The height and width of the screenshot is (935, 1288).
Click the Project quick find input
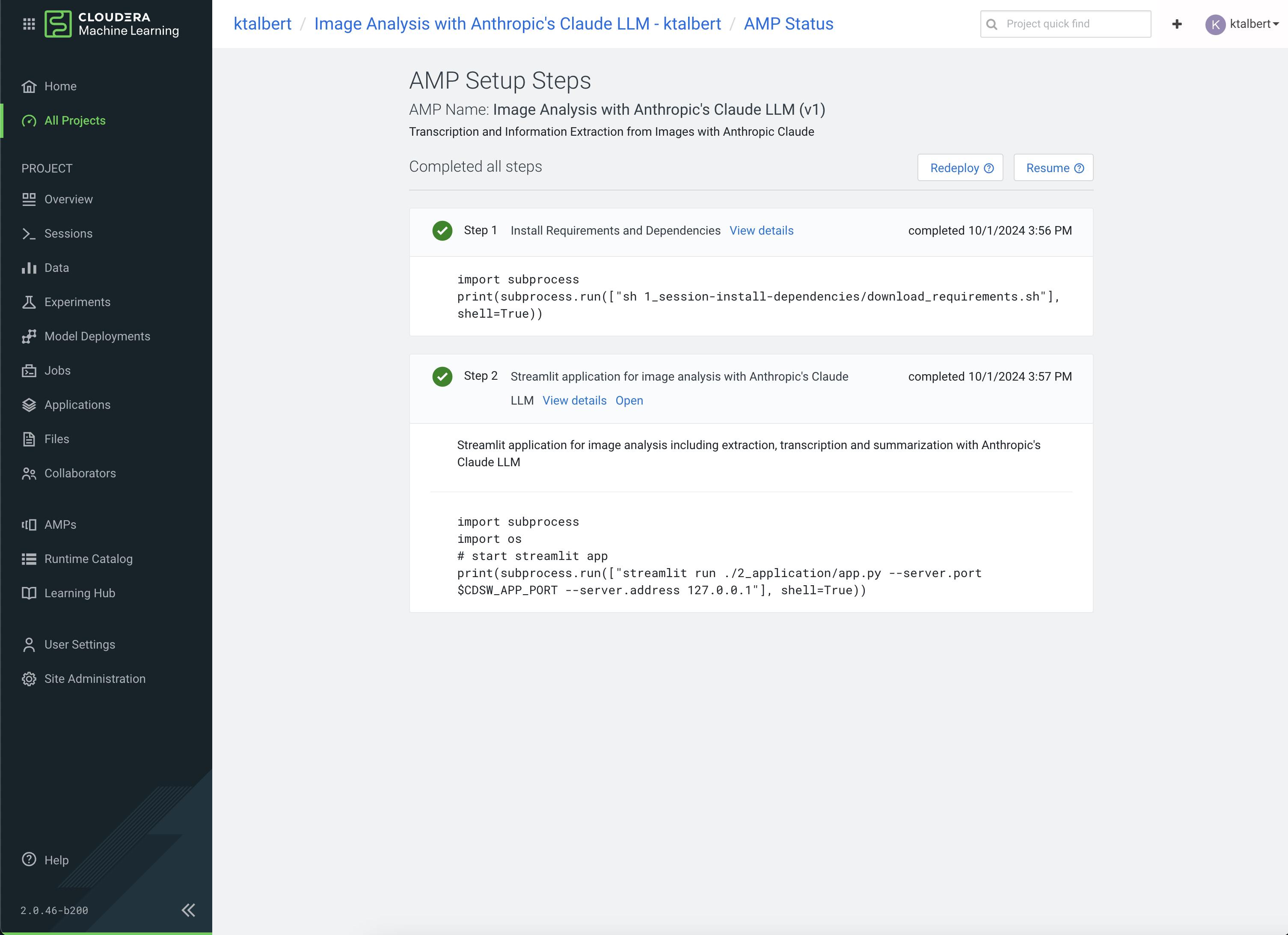click(1064, 24)
